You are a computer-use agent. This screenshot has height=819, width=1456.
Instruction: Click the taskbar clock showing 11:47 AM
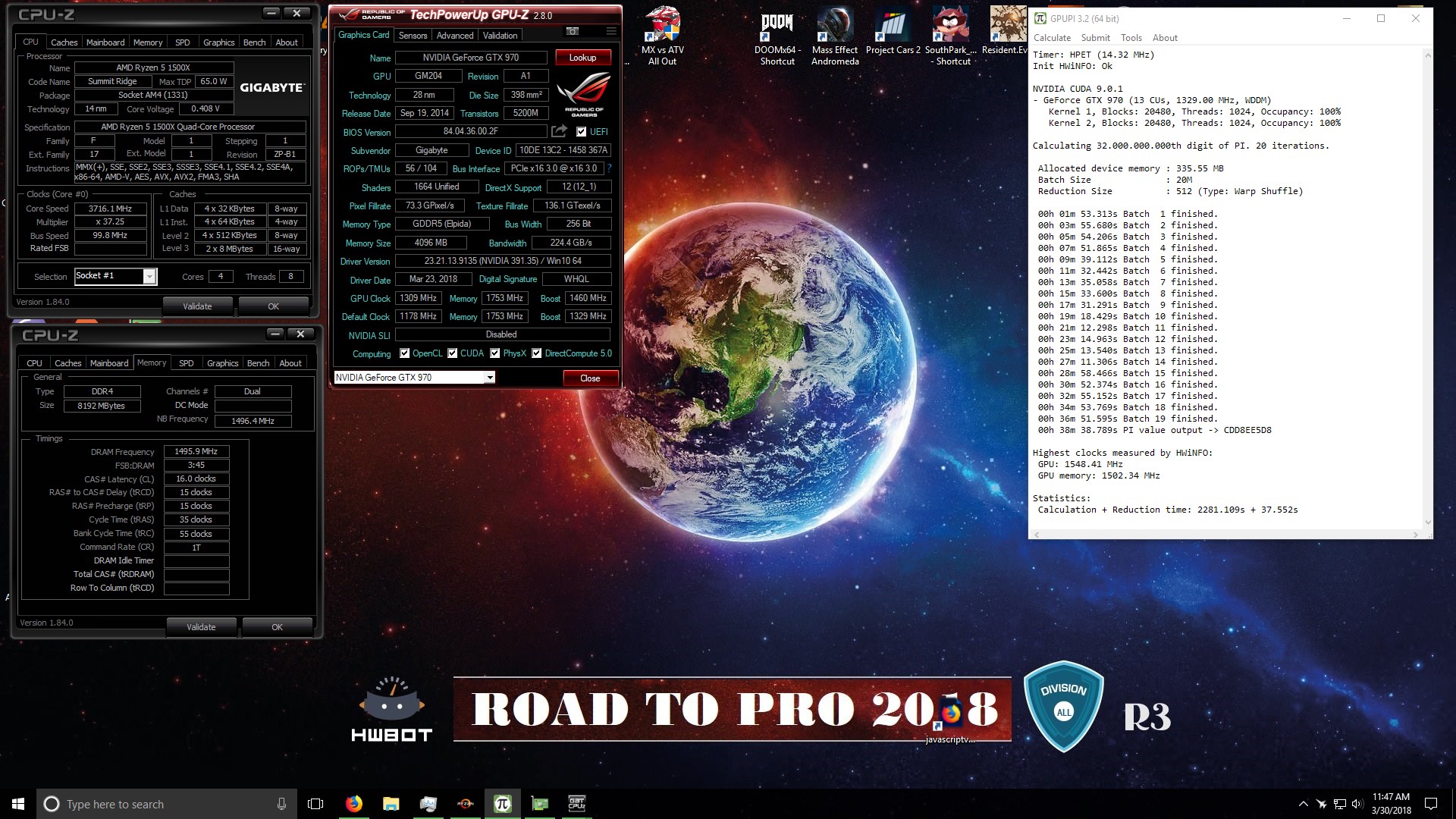[1391, 804]
